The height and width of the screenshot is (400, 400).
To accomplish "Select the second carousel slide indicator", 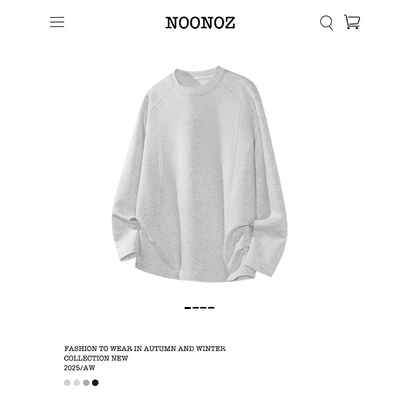I will [196, 308].
